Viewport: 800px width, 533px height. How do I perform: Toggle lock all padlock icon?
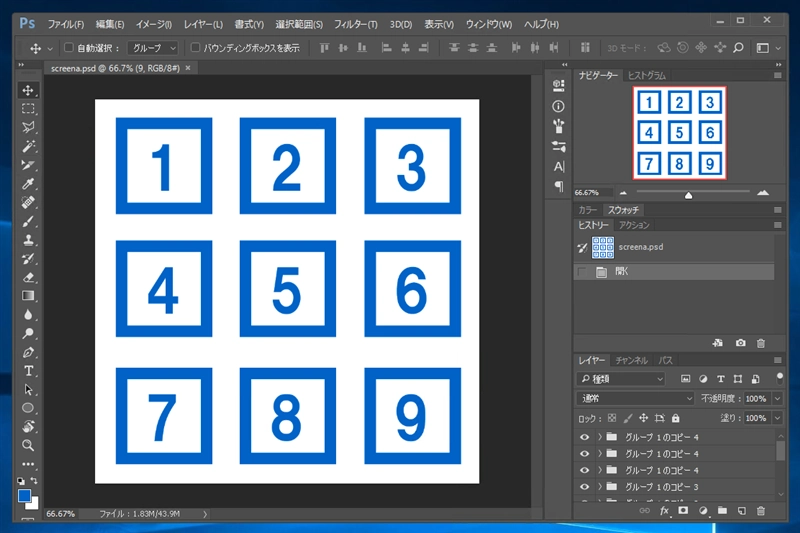(676, 418)
